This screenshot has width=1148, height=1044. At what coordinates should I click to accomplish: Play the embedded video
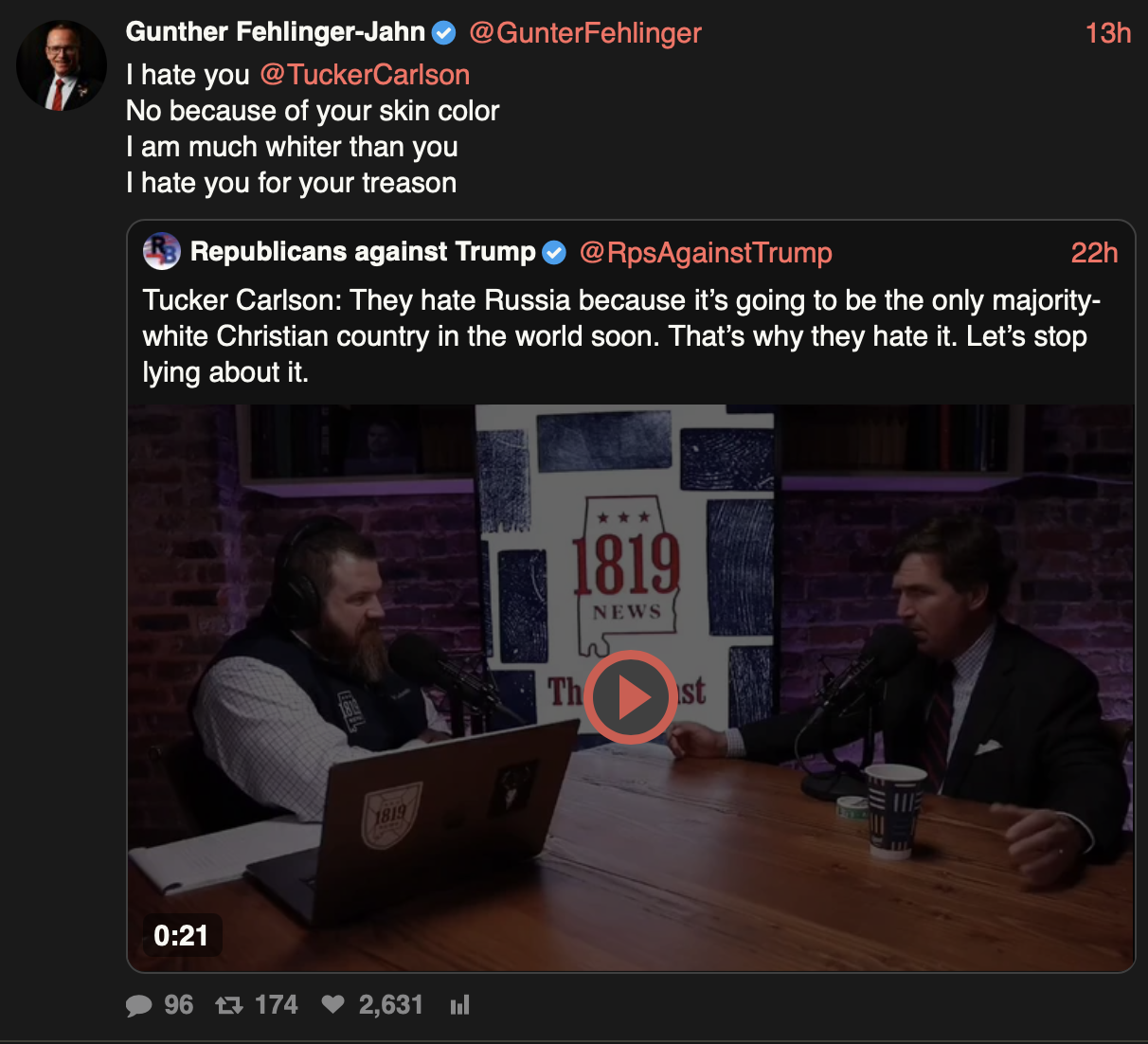[630, 697]
